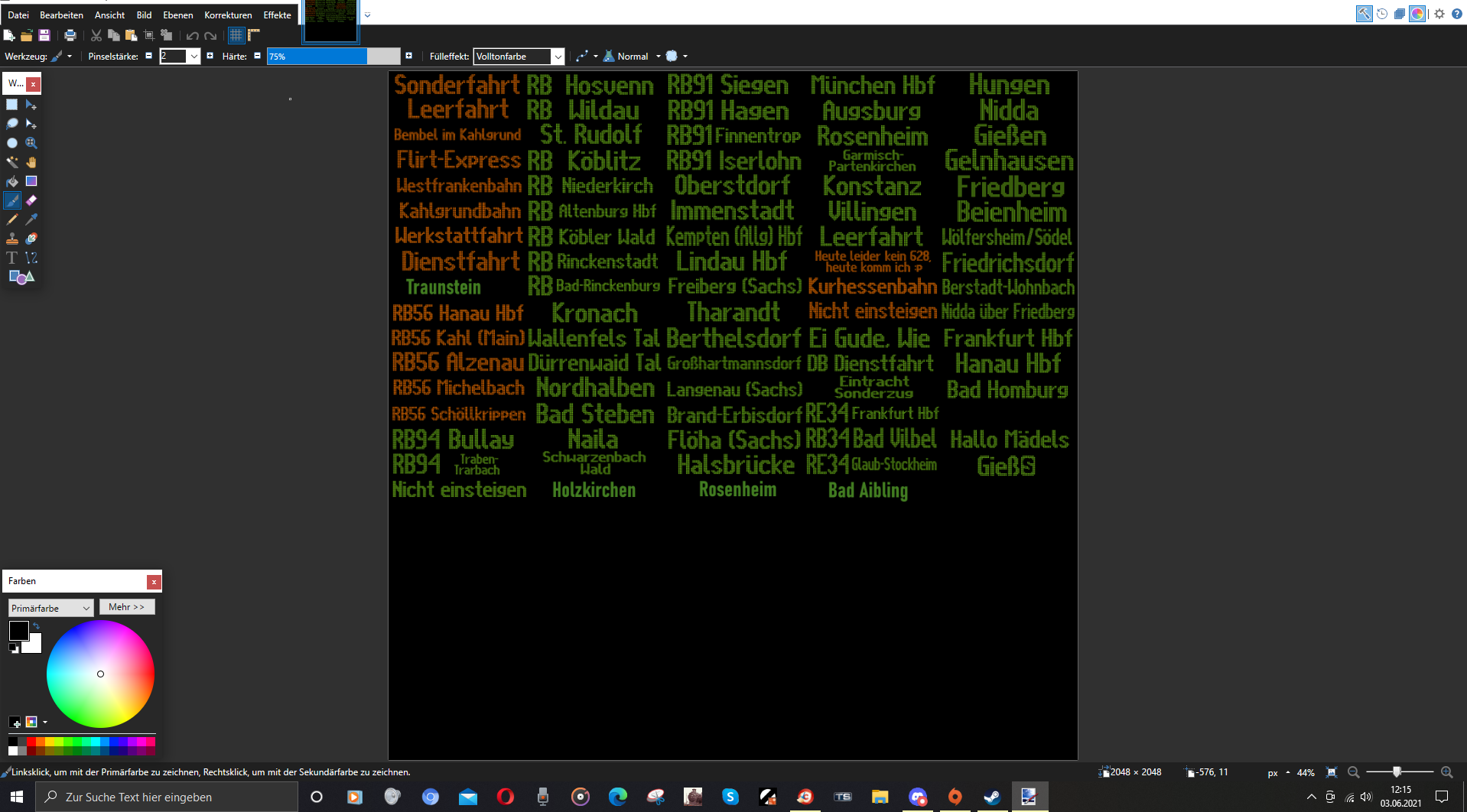Open the Ebenen menu
Screen dimensions: 1467x812
coord(177,15)
